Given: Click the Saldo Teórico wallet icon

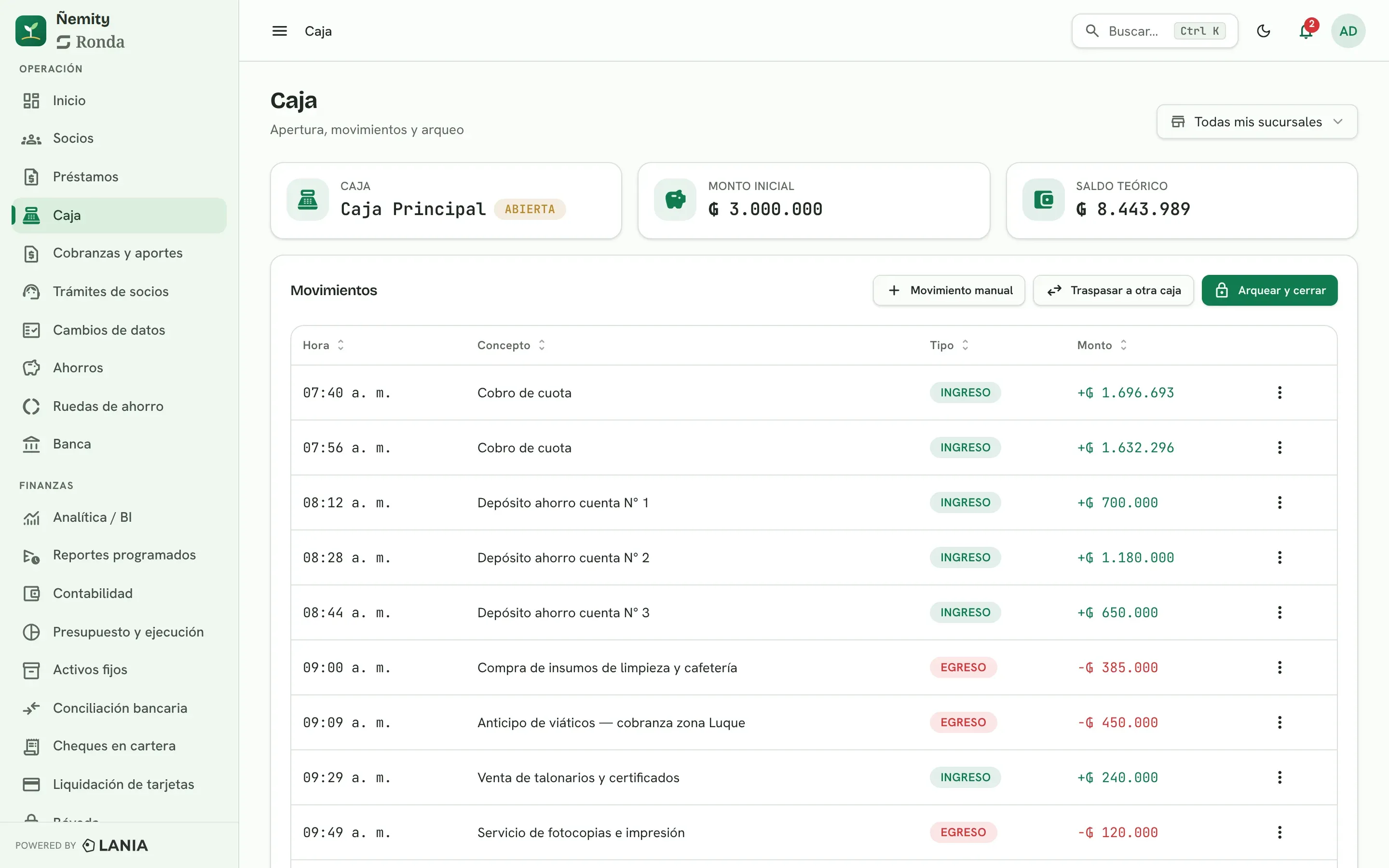Looking at the screenshot, I should 1043,200.
